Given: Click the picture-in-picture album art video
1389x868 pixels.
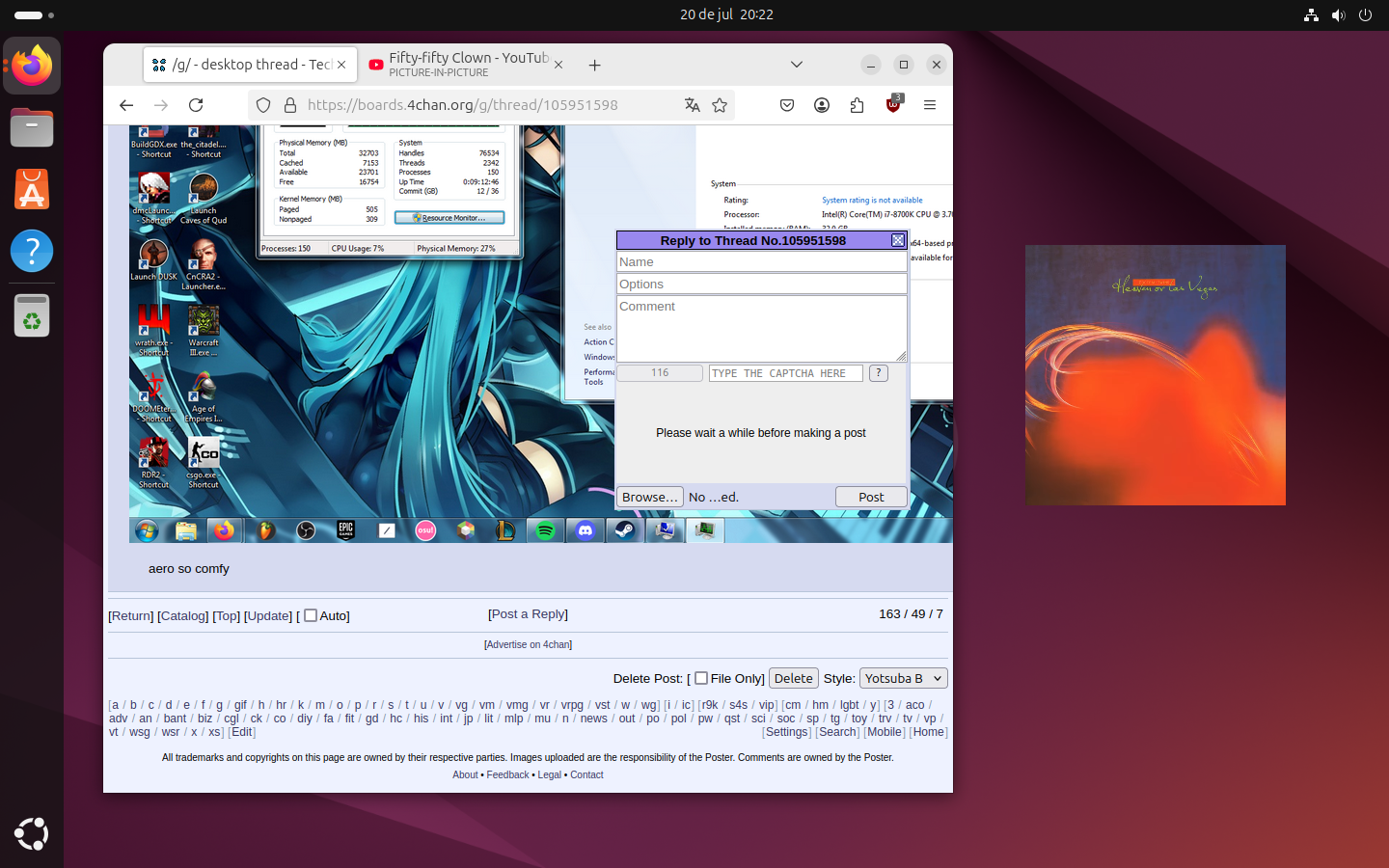Looking at the screenshot, I should tap(1156, 375).
